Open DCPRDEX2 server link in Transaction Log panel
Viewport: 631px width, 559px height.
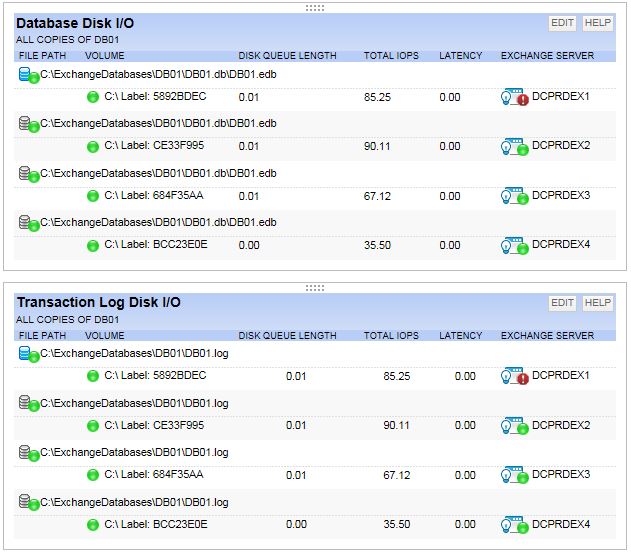click(x=561, y=425)
